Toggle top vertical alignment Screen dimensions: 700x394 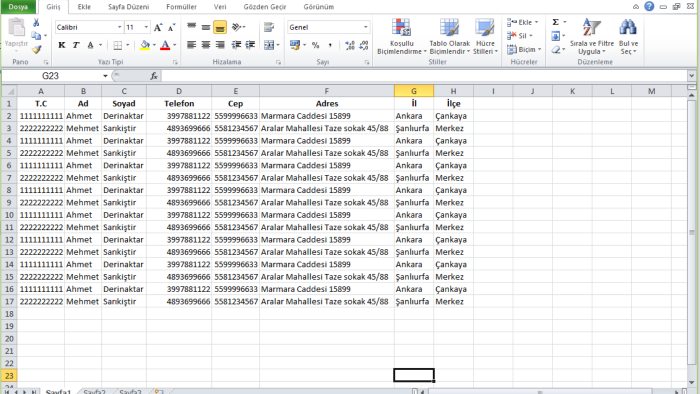[x=192, y=27]
